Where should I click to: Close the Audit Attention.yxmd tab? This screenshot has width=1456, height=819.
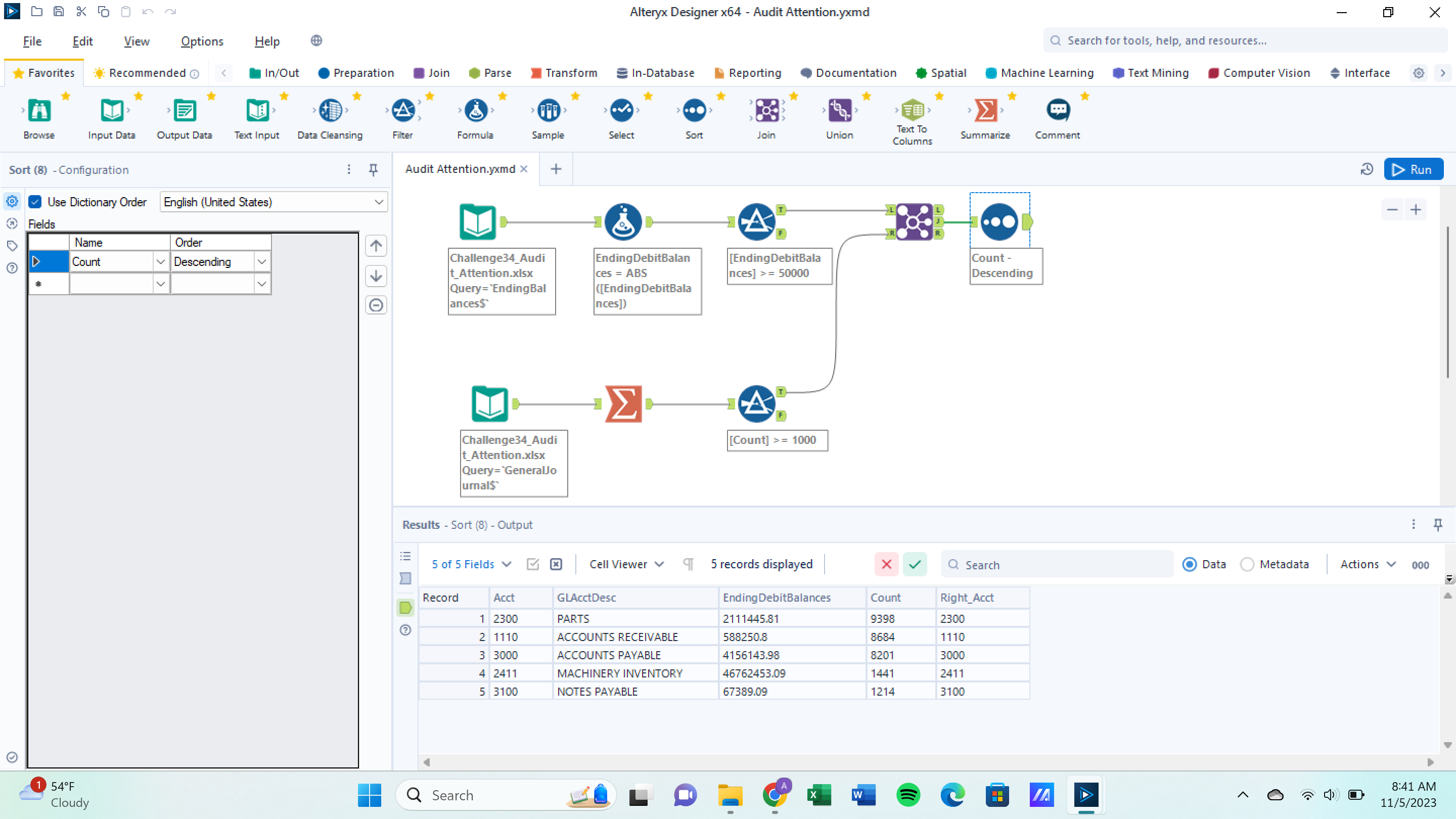click(524, 169)
